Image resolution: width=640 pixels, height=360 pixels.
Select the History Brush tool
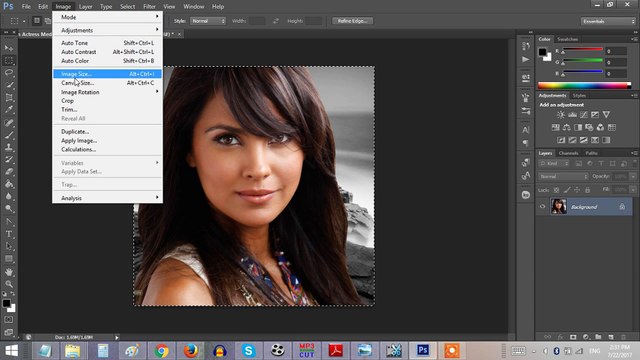click(x=9, y=160)
